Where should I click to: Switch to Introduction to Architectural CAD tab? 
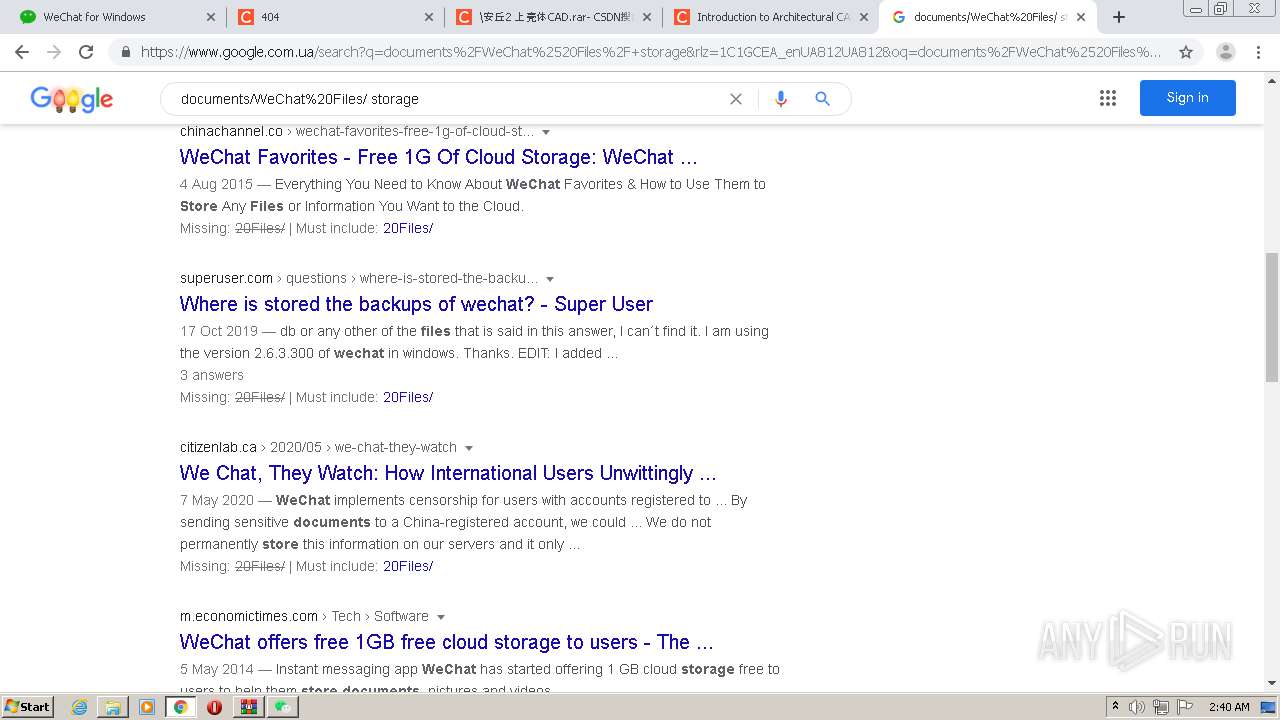tap(768, 17)
